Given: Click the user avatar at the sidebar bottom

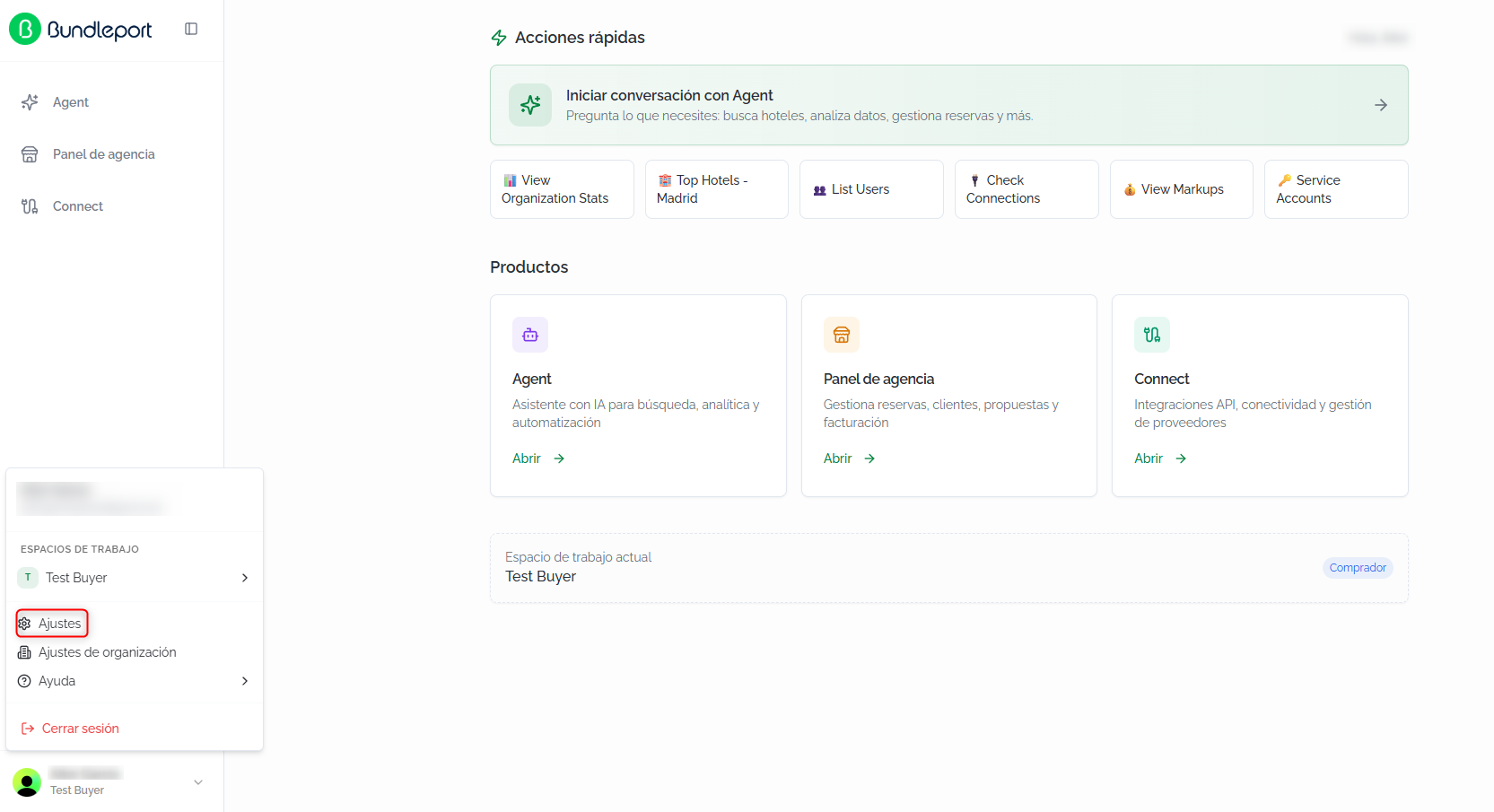Looking at the screenshot, I should pos(27,782).
